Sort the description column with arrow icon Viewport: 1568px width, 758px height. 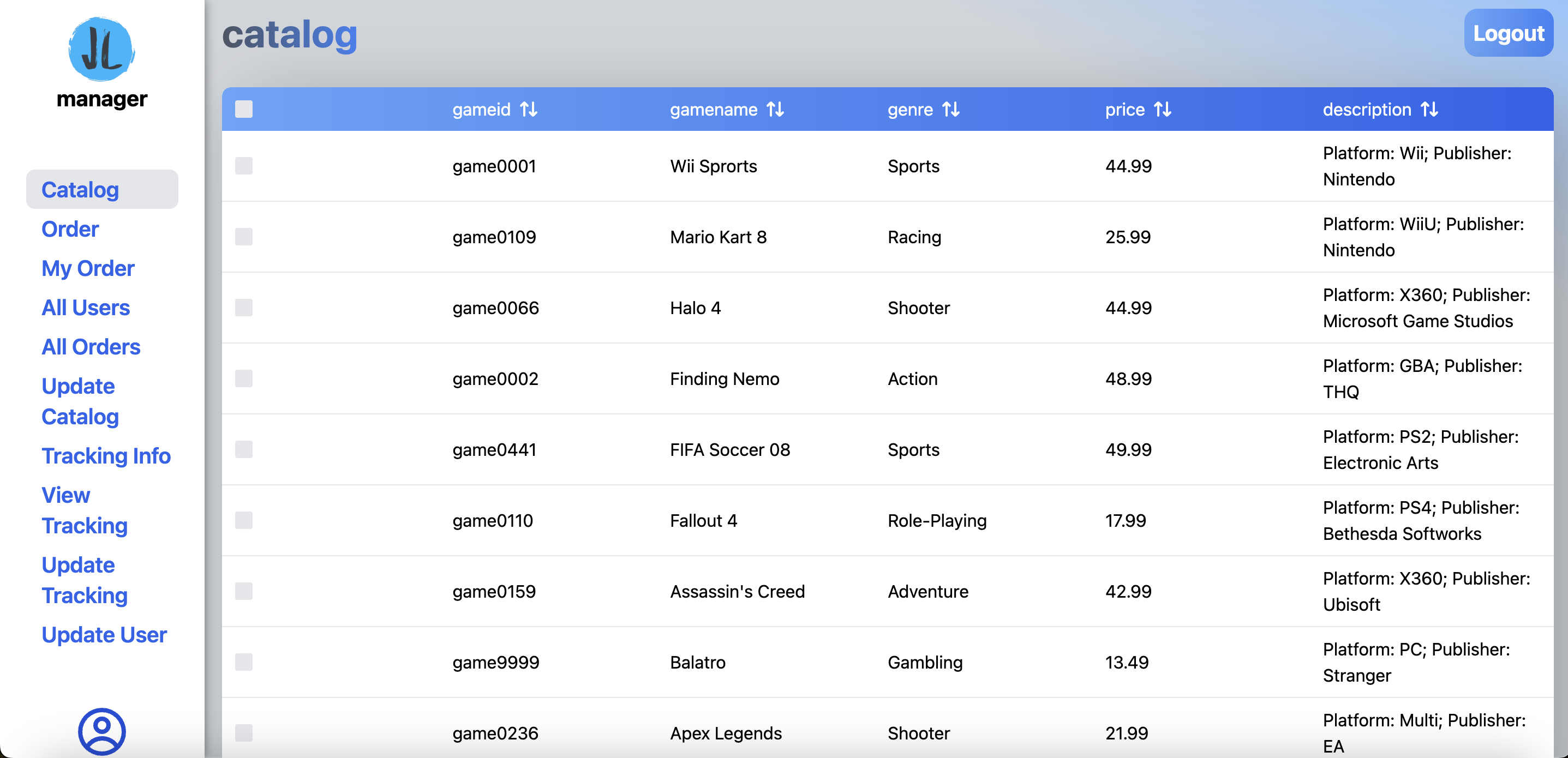pyautogui.click(x=1430, y=110)
